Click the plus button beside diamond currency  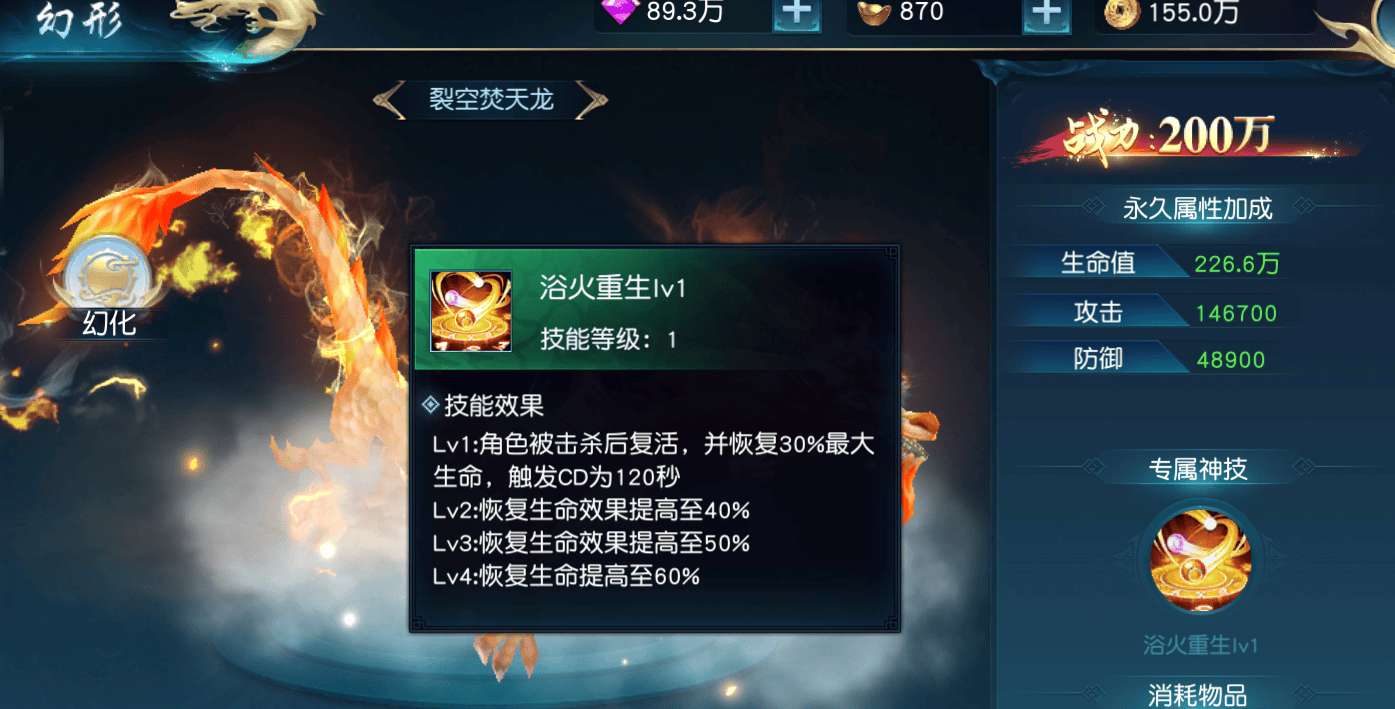[x=797, y=13]
